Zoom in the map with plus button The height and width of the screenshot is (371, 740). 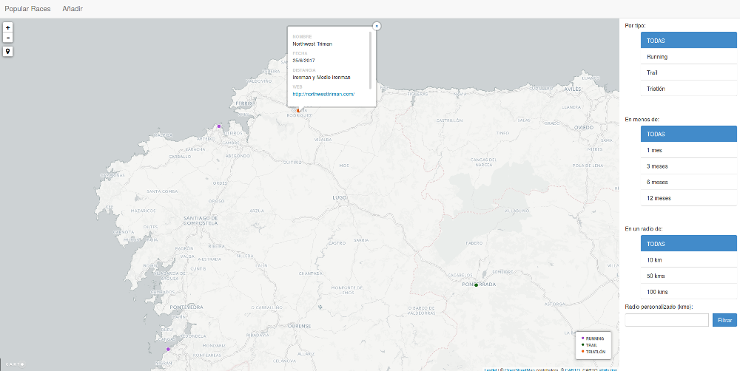[8, 28]
